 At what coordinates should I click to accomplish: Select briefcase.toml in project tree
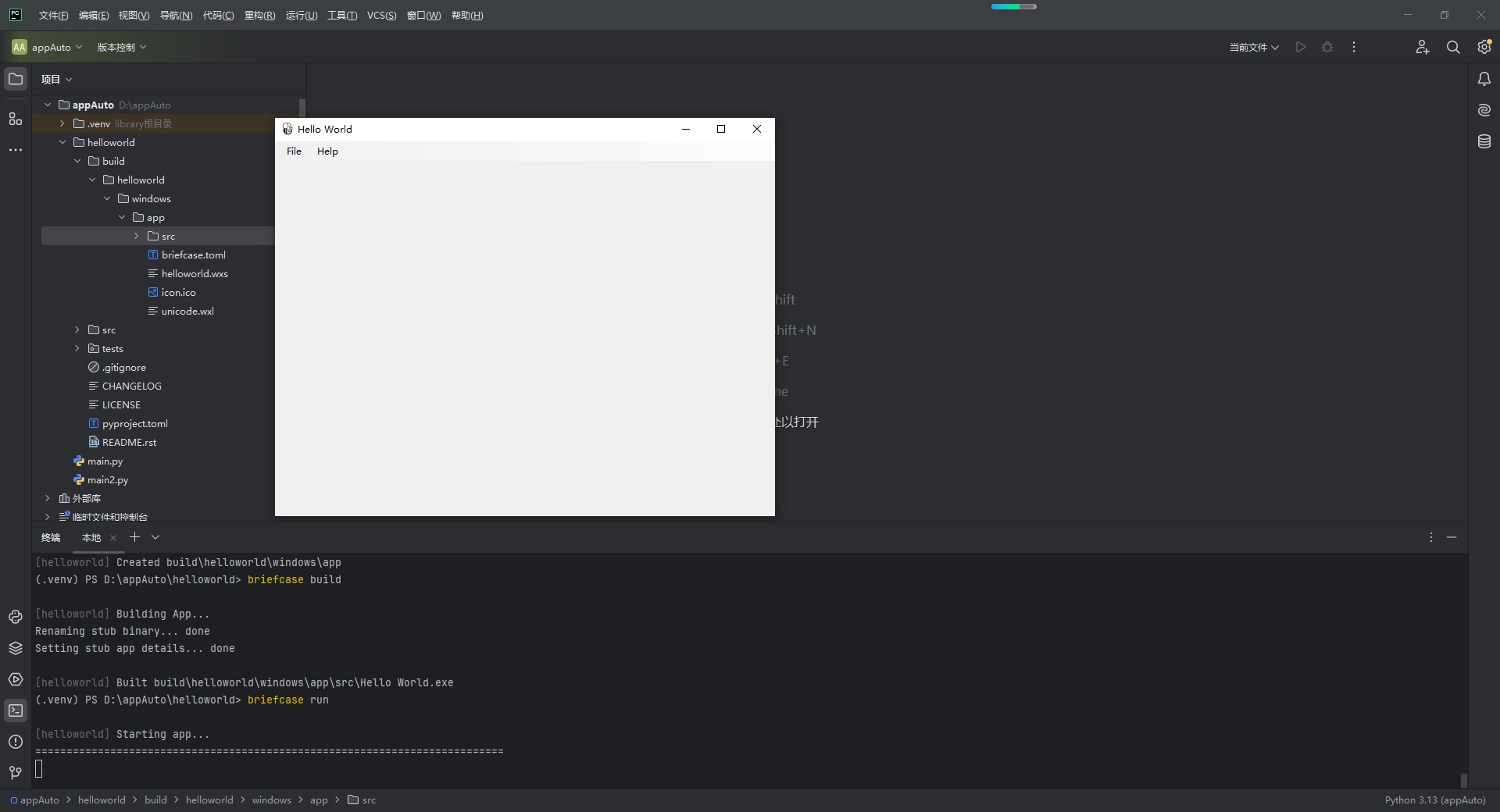click(x=194, y=255)
